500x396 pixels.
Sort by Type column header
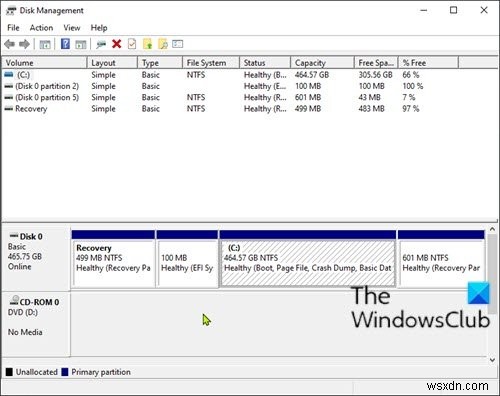(x=160, y=63)
